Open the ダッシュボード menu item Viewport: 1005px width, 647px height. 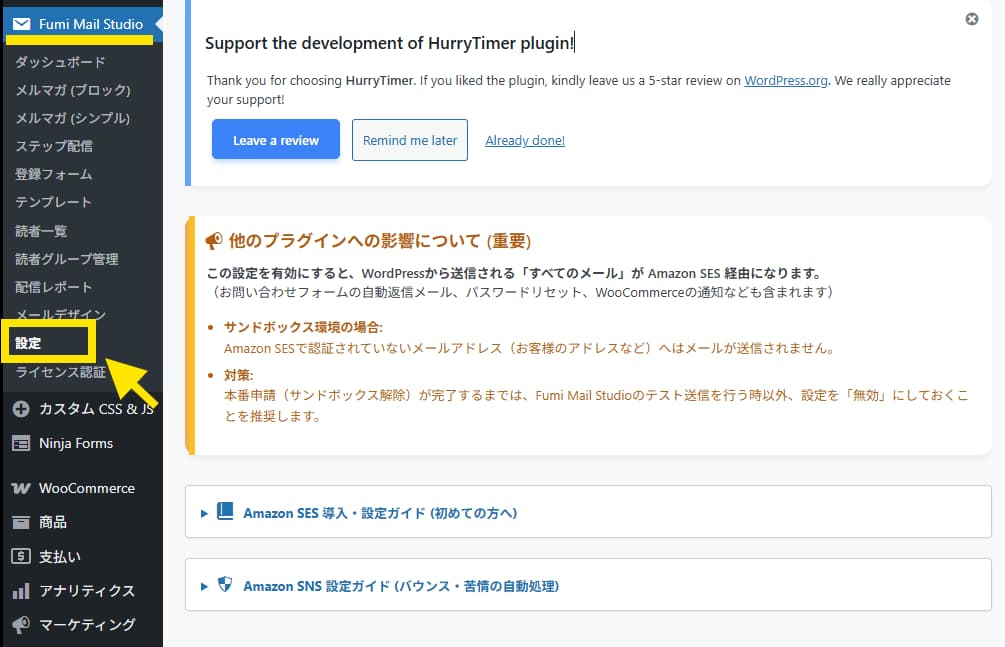pyautogui.click(x=60, y=62)
